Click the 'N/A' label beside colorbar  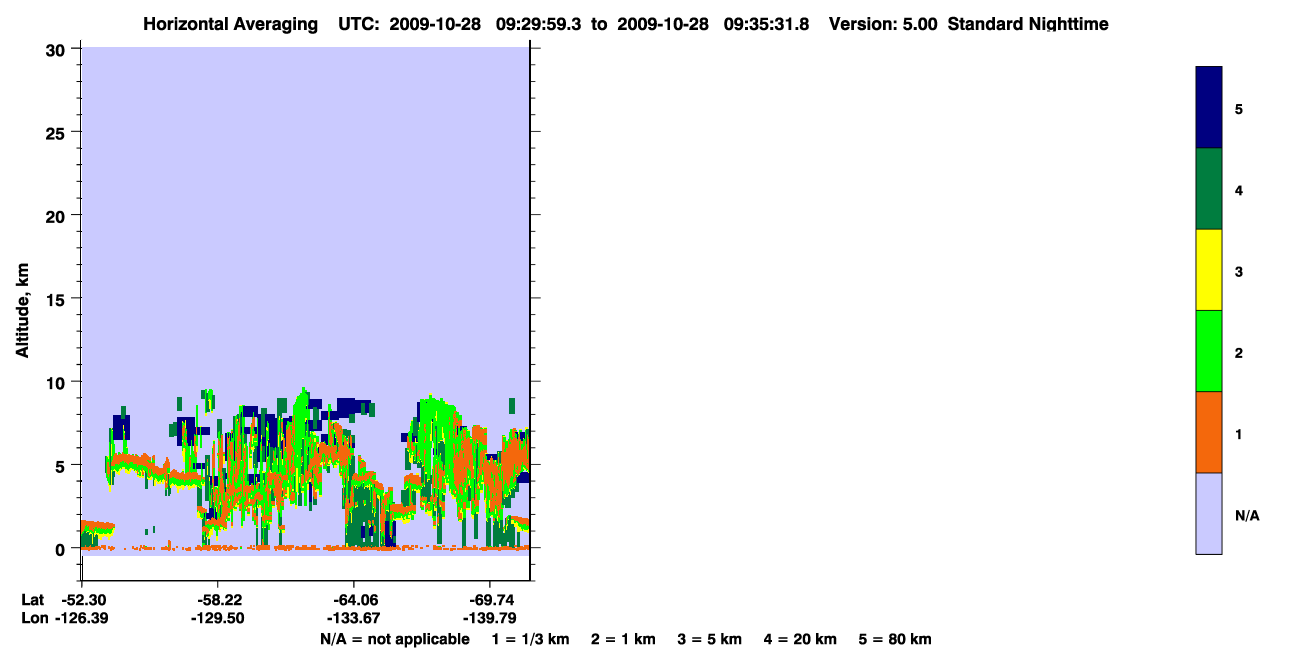click(x=1246, y=516)
